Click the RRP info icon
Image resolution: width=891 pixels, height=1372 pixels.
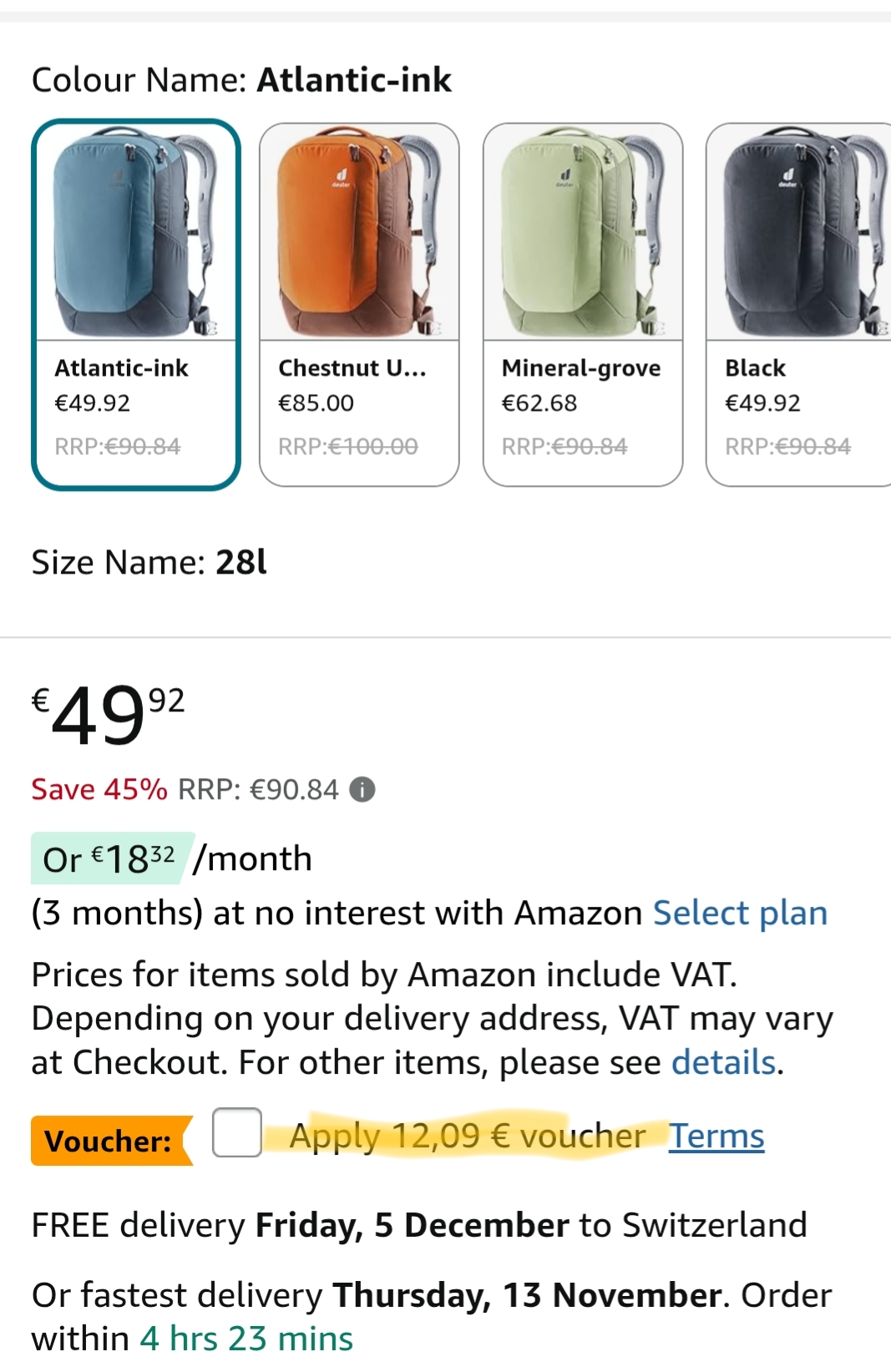(x=362, y=789)
